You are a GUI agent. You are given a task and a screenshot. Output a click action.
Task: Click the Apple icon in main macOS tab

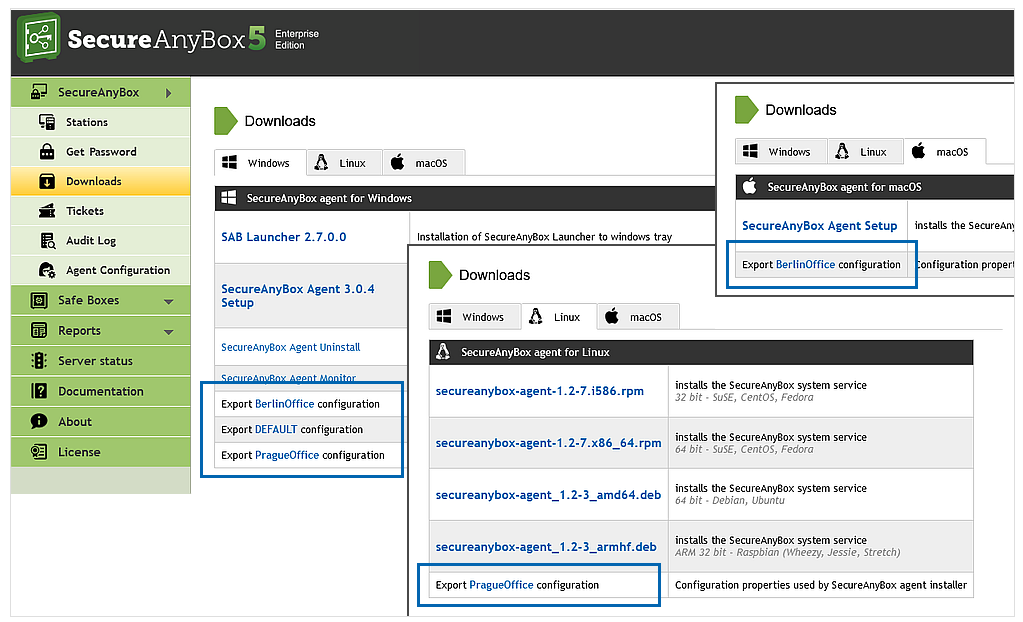[x=397, y=162]
